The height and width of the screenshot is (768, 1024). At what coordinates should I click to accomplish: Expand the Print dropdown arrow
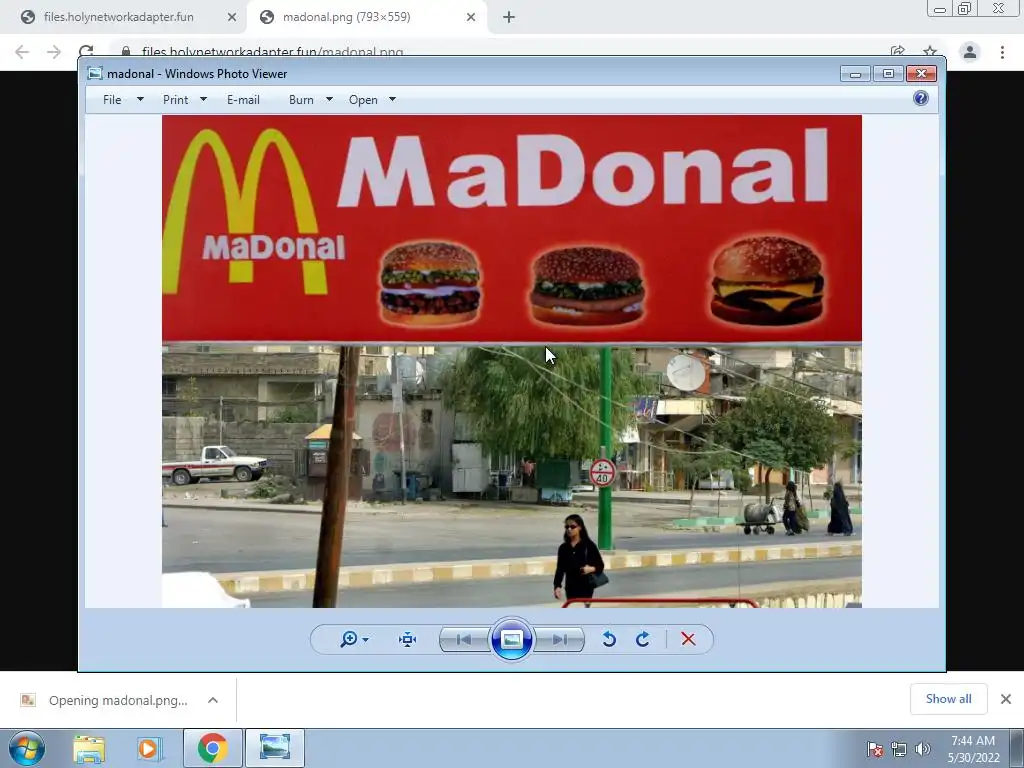click(x=203, y=99)
